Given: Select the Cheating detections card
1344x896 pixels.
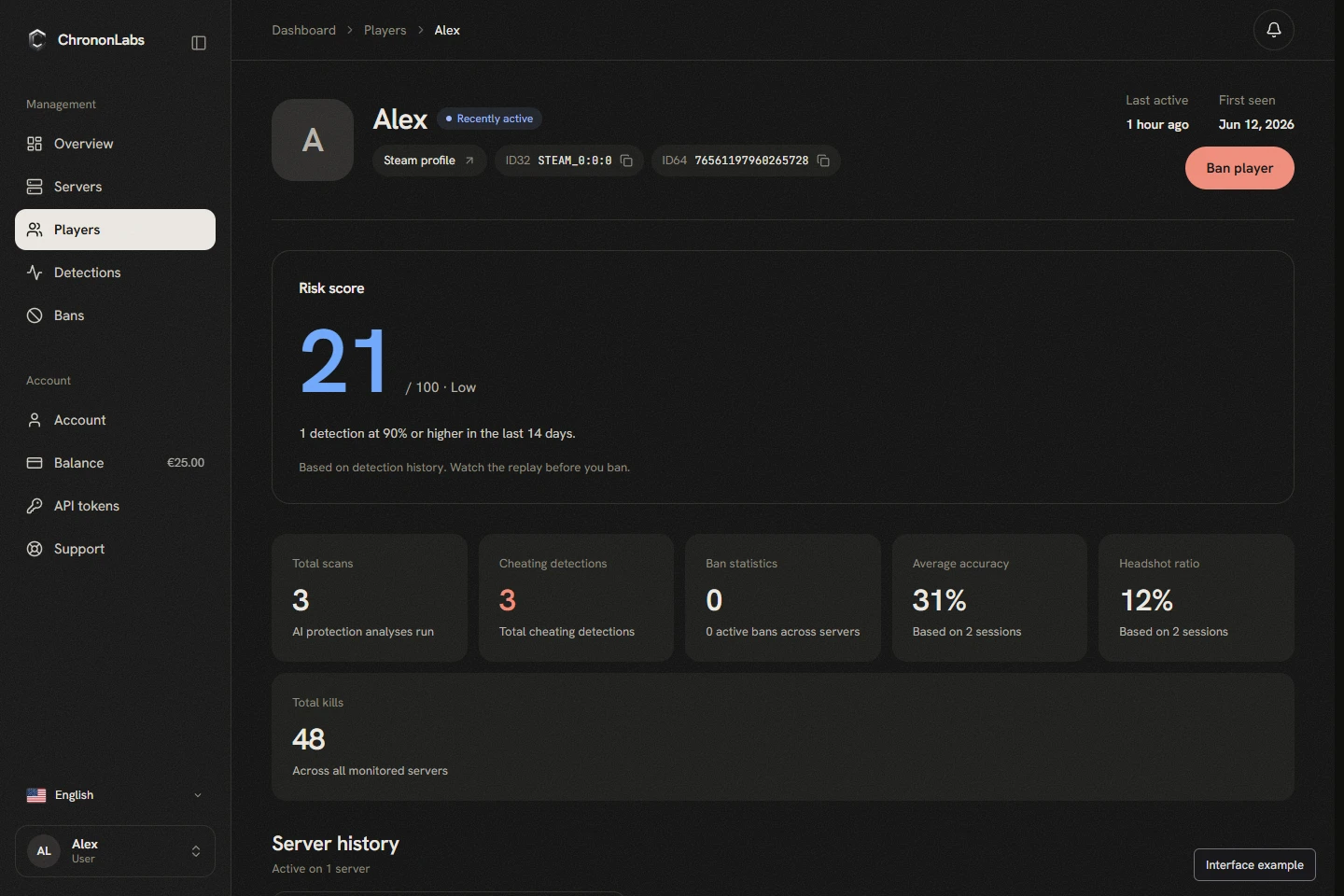Looking at the screenshot, I should (x=576, y=598).
